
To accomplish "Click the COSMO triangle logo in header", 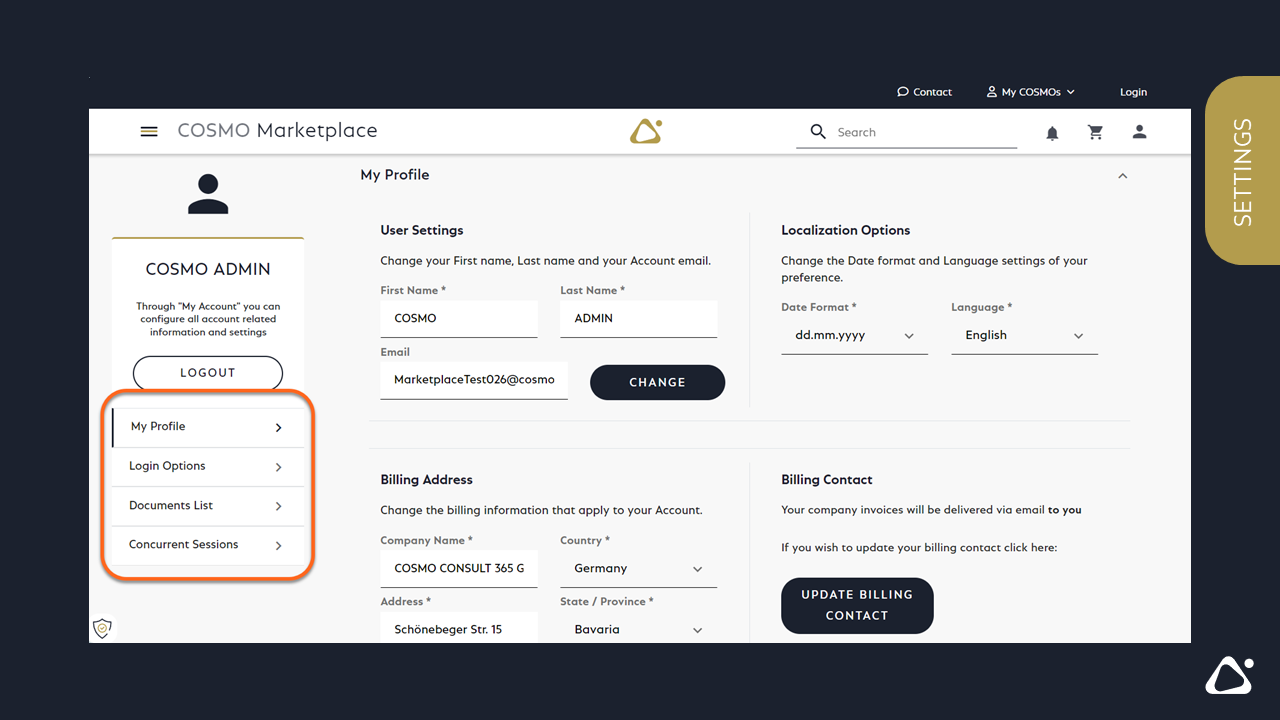I will [x=645, y=130].
